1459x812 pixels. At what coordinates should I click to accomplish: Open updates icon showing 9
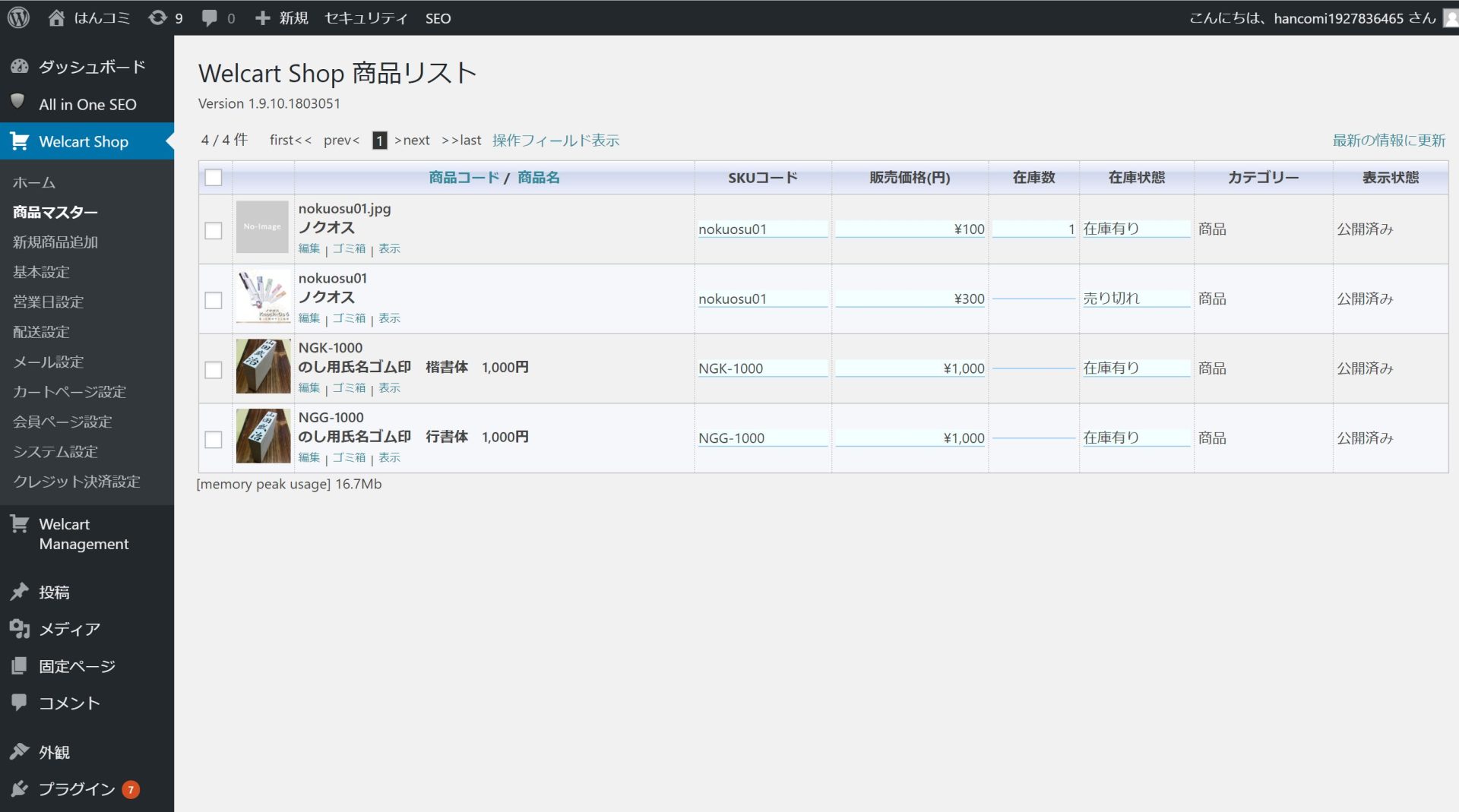(x=157, y=17)
